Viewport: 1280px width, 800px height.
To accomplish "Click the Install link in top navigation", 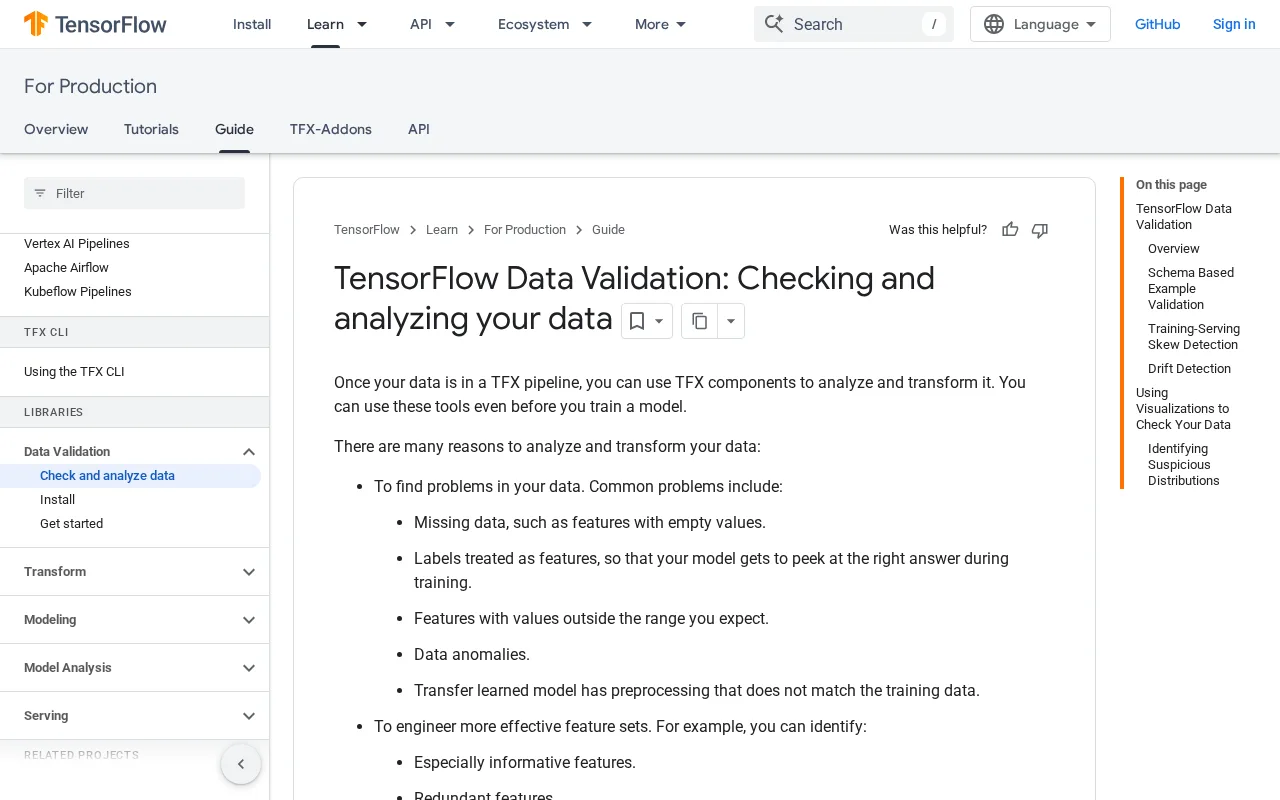I will (x=252, y=24).
